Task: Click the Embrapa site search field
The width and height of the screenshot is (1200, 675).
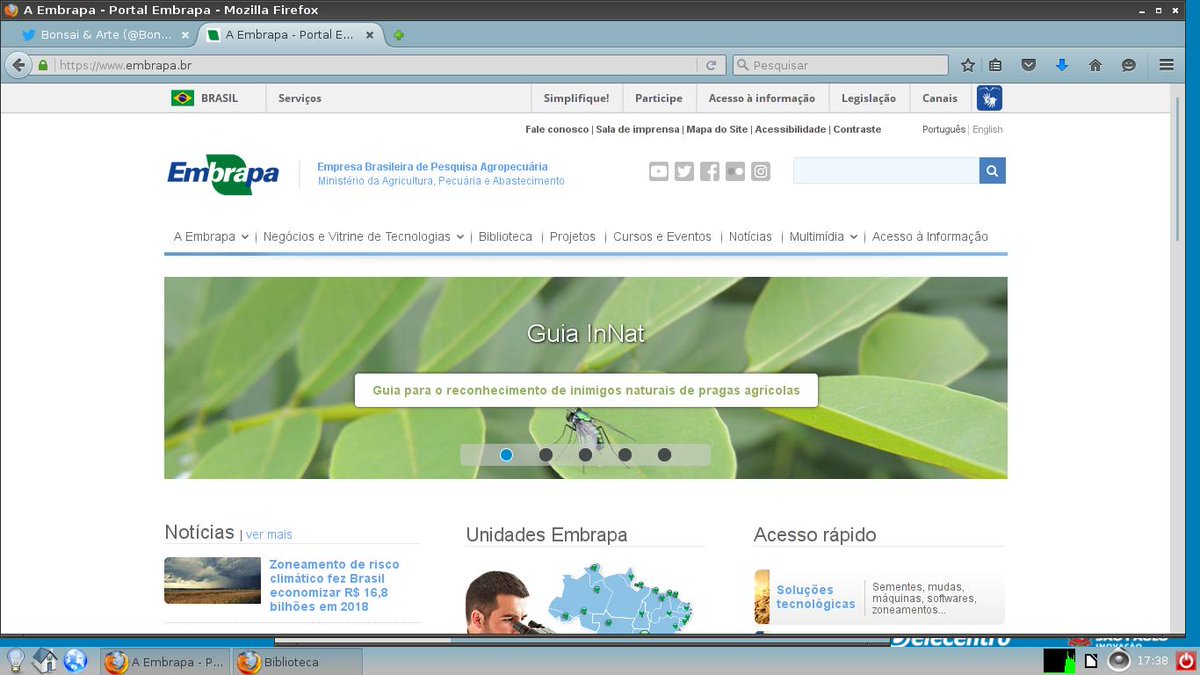Action: pyautogui.click(x=886, y=171)
